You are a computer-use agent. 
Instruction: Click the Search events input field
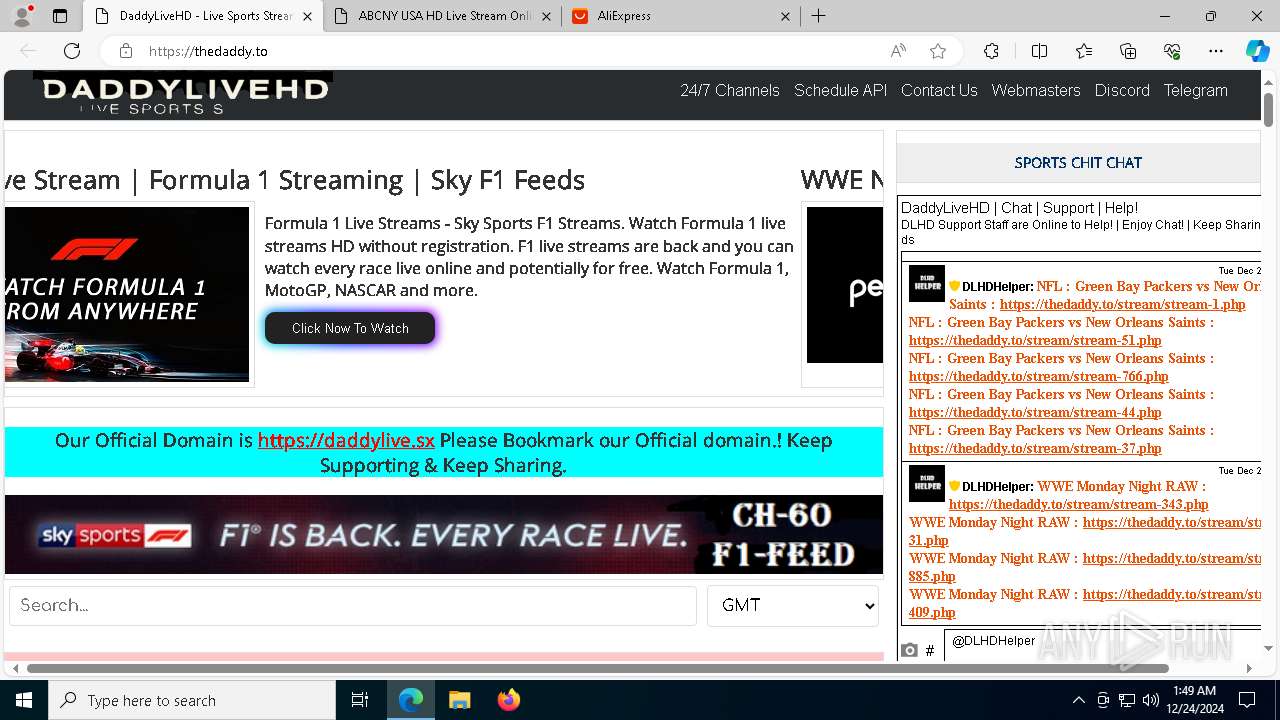(x=353, y=605)
